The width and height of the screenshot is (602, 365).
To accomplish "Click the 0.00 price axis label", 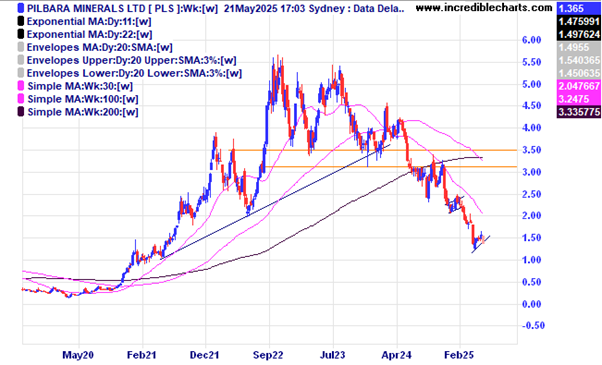I will (x=531, y=304).
